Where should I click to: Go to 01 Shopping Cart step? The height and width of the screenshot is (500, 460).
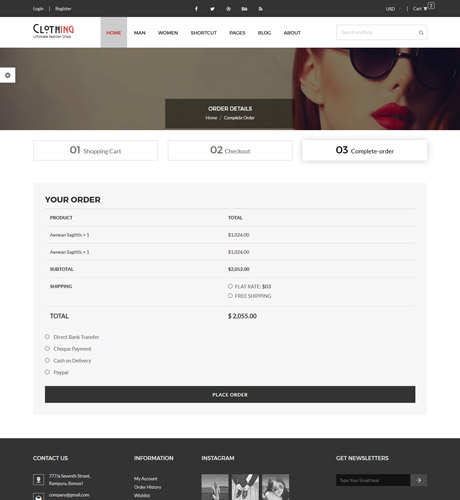pos(95,150)
